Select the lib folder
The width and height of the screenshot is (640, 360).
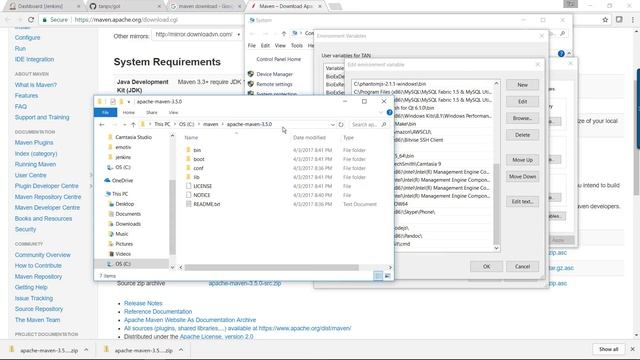coord(196,177)
